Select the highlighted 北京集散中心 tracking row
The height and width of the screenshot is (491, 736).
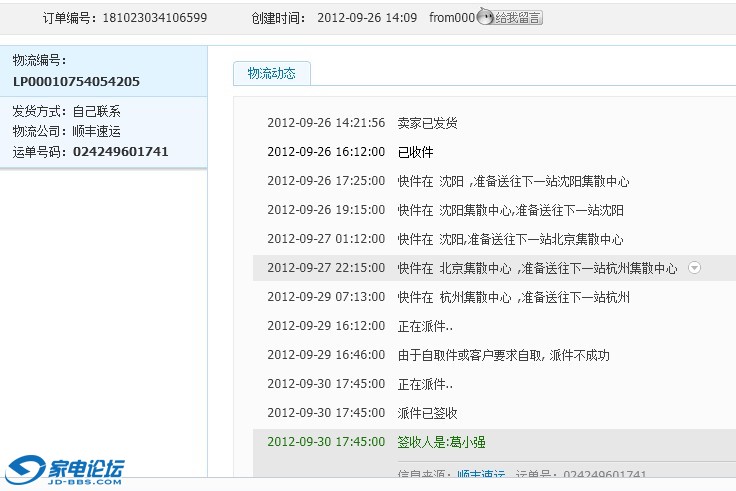536,268
